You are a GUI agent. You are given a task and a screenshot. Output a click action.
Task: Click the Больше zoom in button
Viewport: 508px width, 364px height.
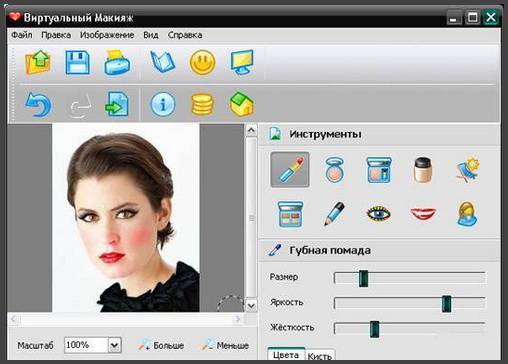(x=162, y=346)
